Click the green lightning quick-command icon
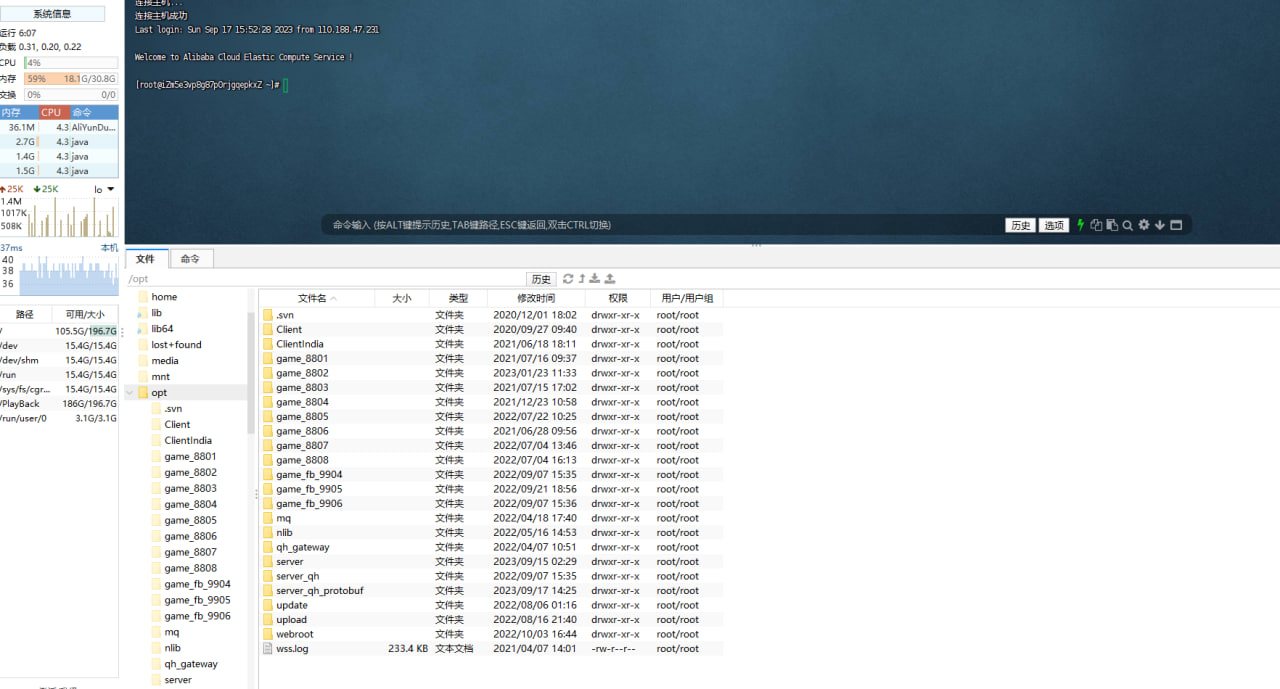 [x=1080, y=225]
